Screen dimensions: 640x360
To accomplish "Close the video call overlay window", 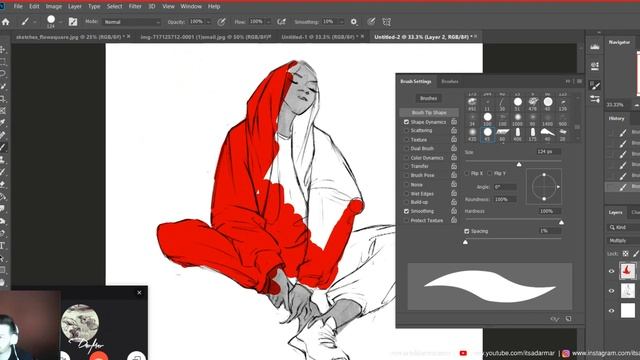I will (x=139, y=293).
